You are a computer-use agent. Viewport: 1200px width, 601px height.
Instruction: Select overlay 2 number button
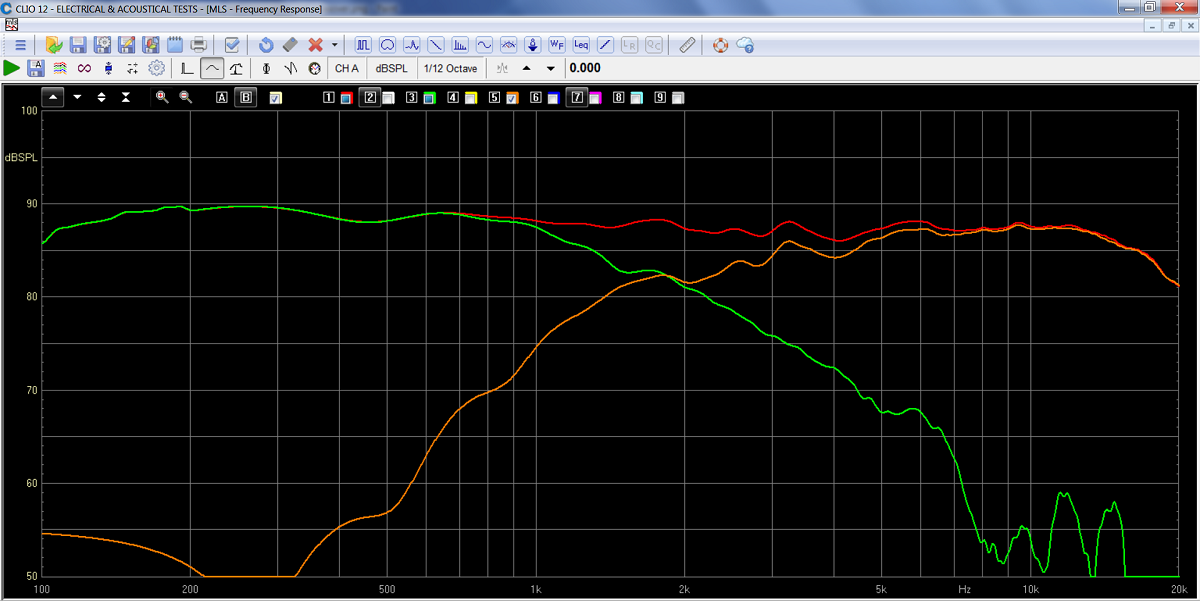tap(370, 98)
